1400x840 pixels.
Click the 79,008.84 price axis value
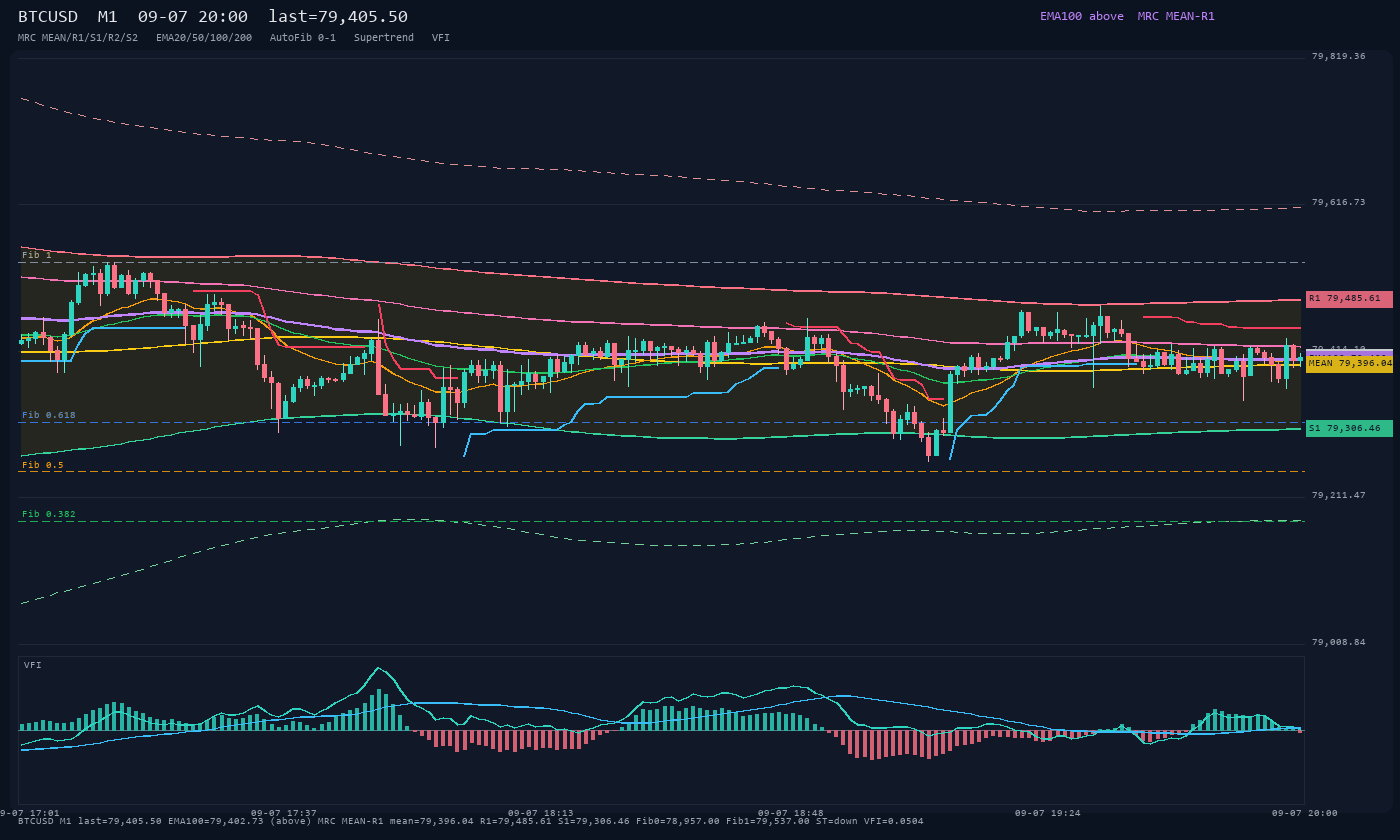[x=1339, y=642]
